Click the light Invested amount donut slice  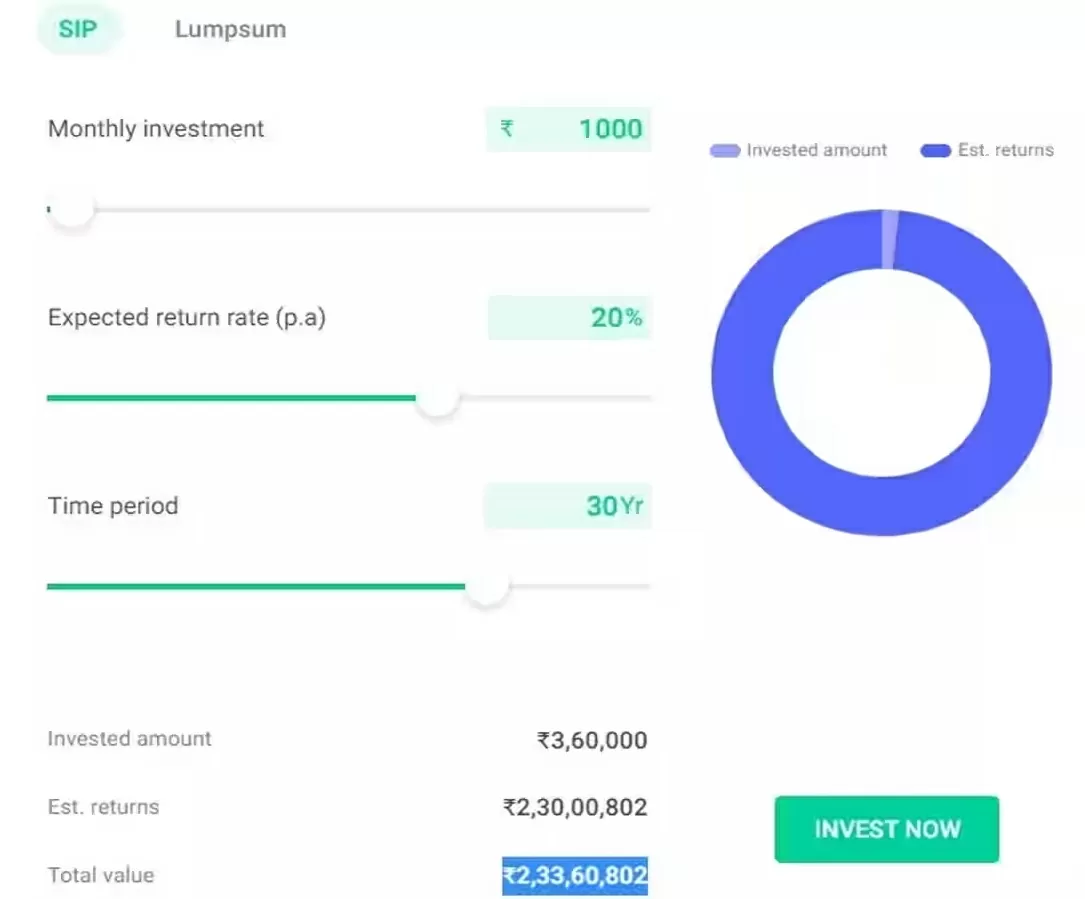(889, 239)
